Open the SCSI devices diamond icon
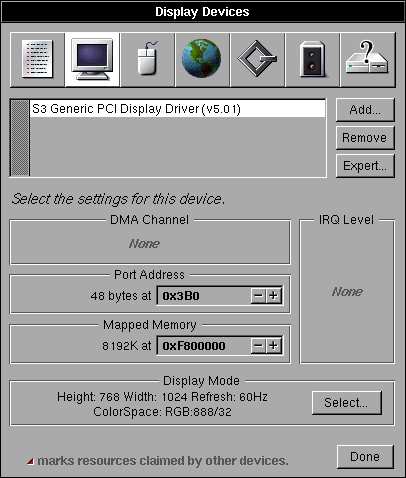Viewport: 406px width, 478px height. click(257, 60)
